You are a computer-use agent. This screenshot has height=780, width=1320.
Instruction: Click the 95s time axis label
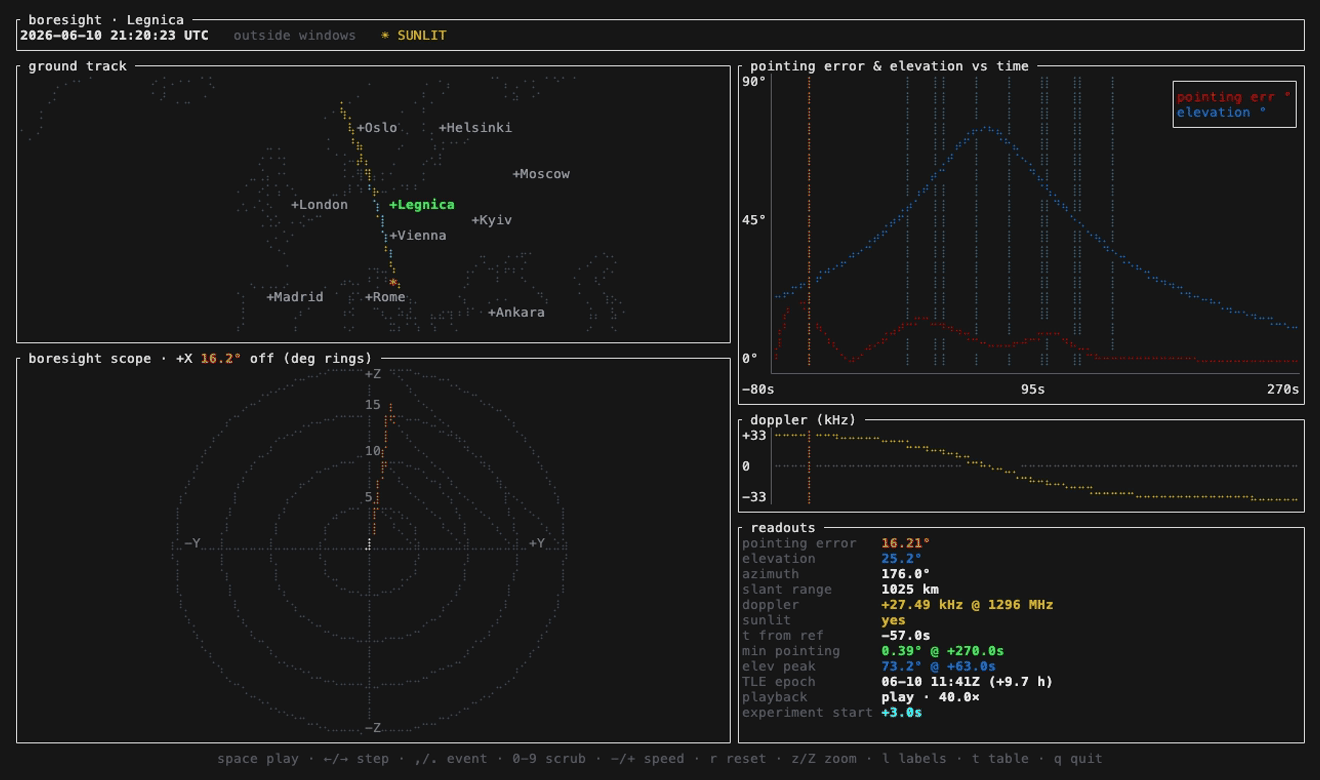click(x=1033, y=389)
